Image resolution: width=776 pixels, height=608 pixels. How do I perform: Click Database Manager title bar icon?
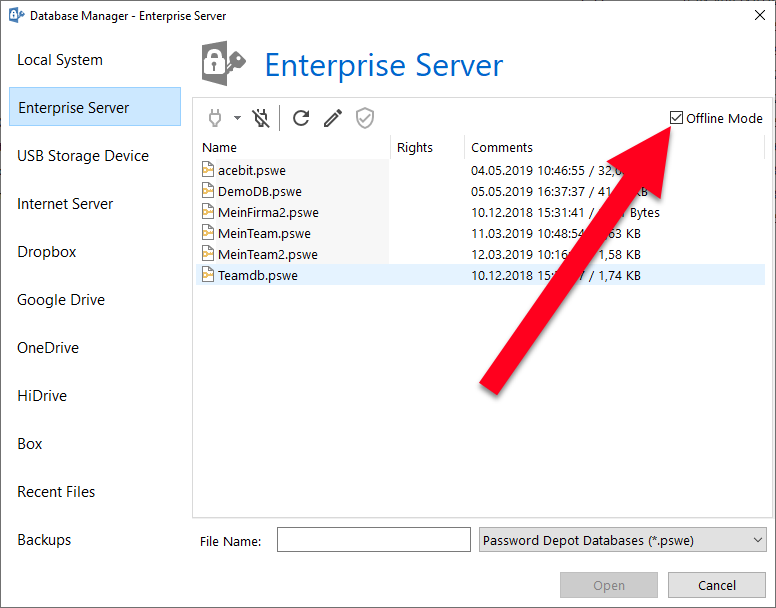[x=16, y=15]
